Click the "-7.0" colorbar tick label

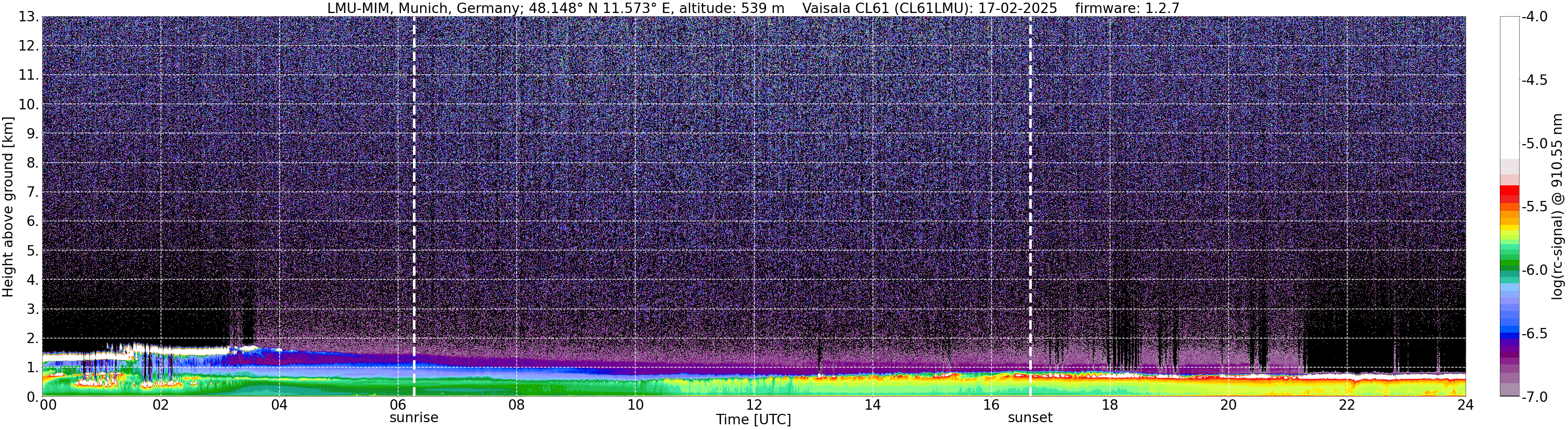click(x=1535, y=397)
